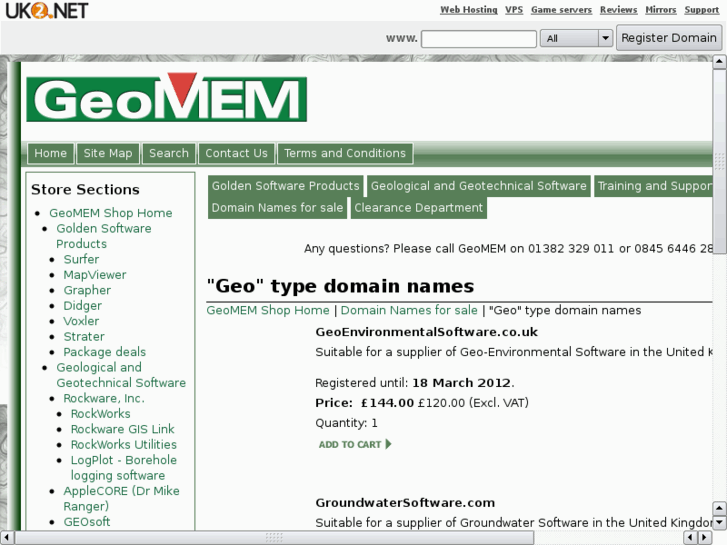The width and height of the screenshot is (727, 545).
Task: Open the Rockware GIS Link sidebar link
Action: [122, 429]
